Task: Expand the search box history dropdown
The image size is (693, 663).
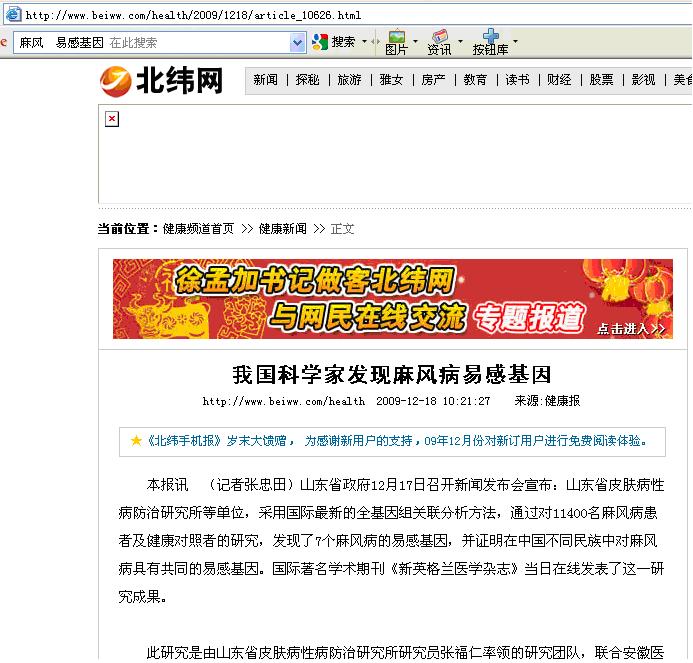Action: pyautogui.click(x=297, y=42)
